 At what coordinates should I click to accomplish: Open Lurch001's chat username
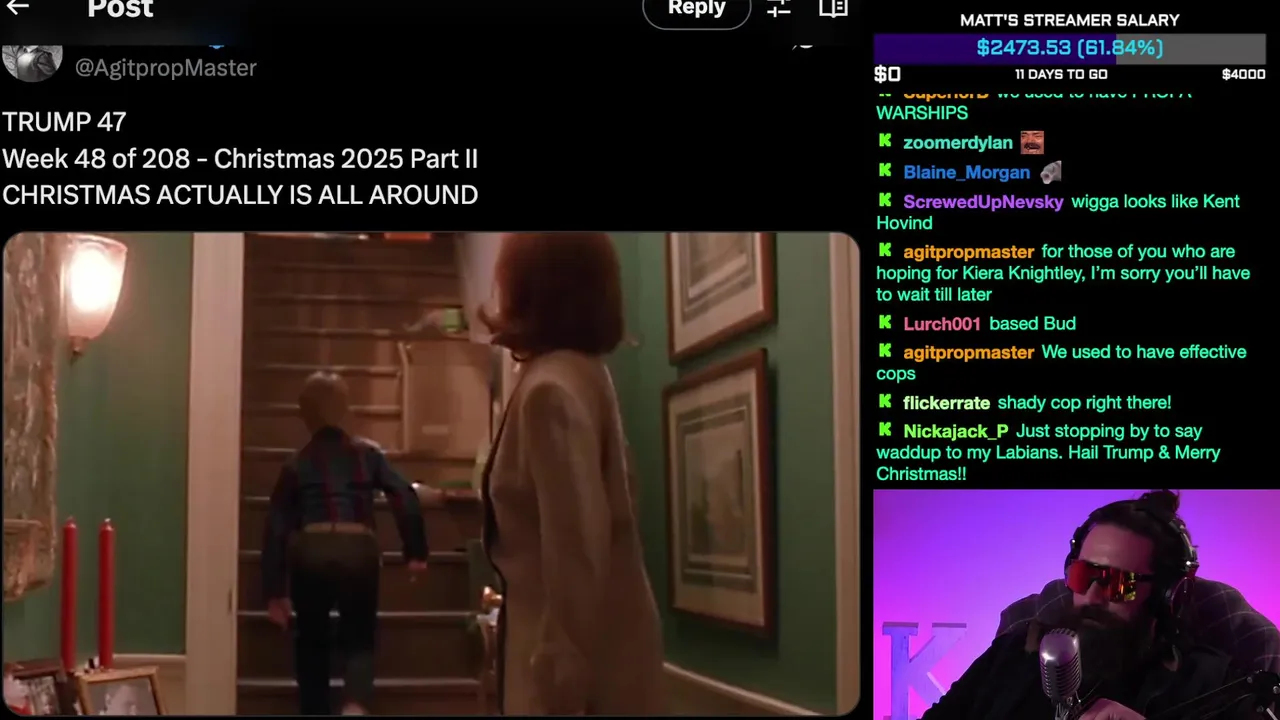tap(942, 324)
